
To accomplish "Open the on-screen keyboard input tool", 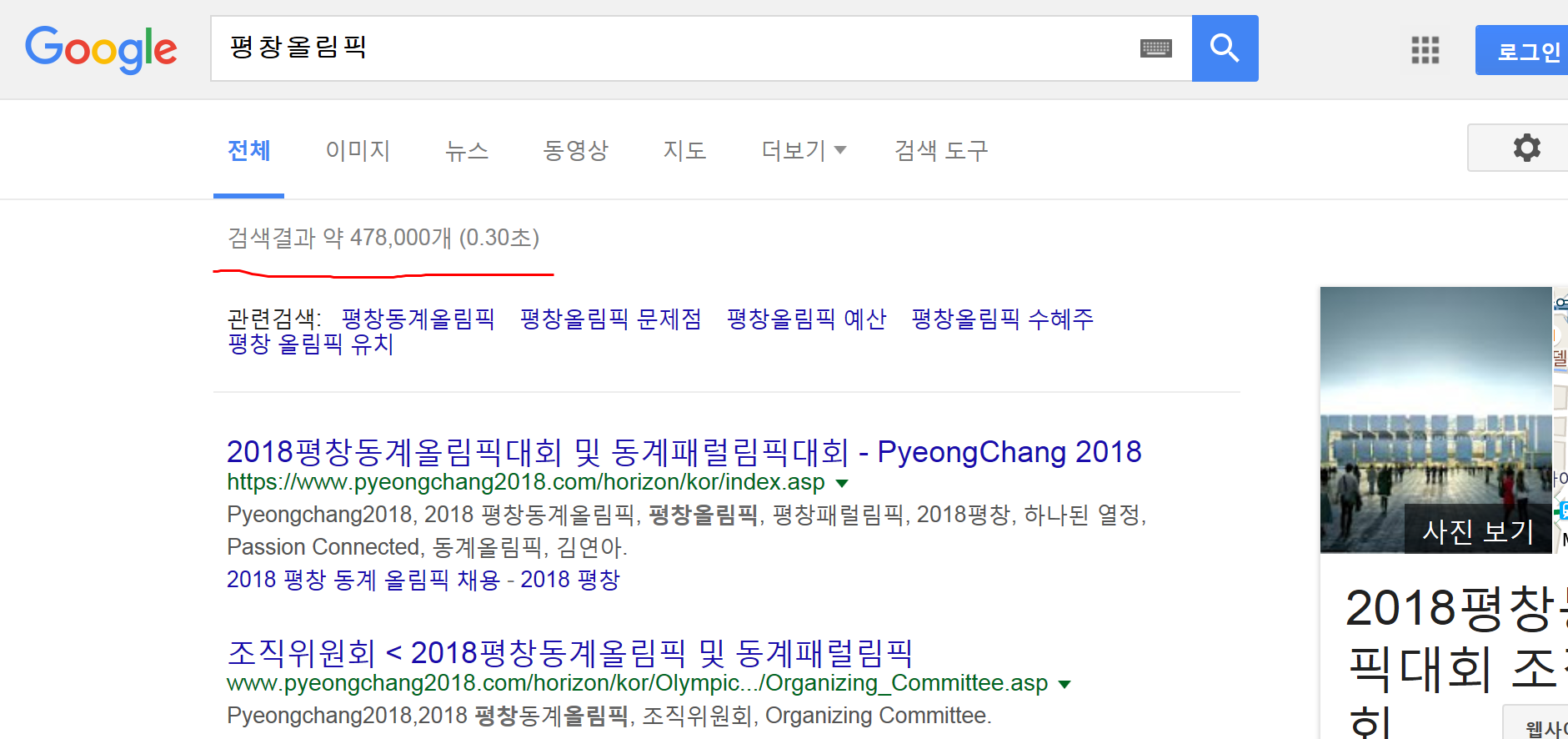I will pos(1155,48).
